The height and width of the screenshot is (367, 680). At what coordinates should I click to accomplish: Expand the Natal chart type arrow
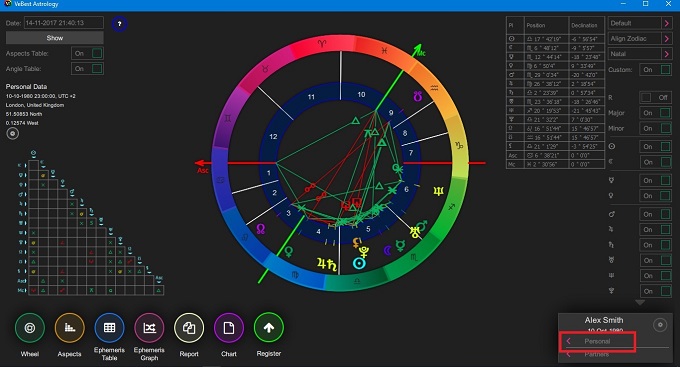[667, 54]
